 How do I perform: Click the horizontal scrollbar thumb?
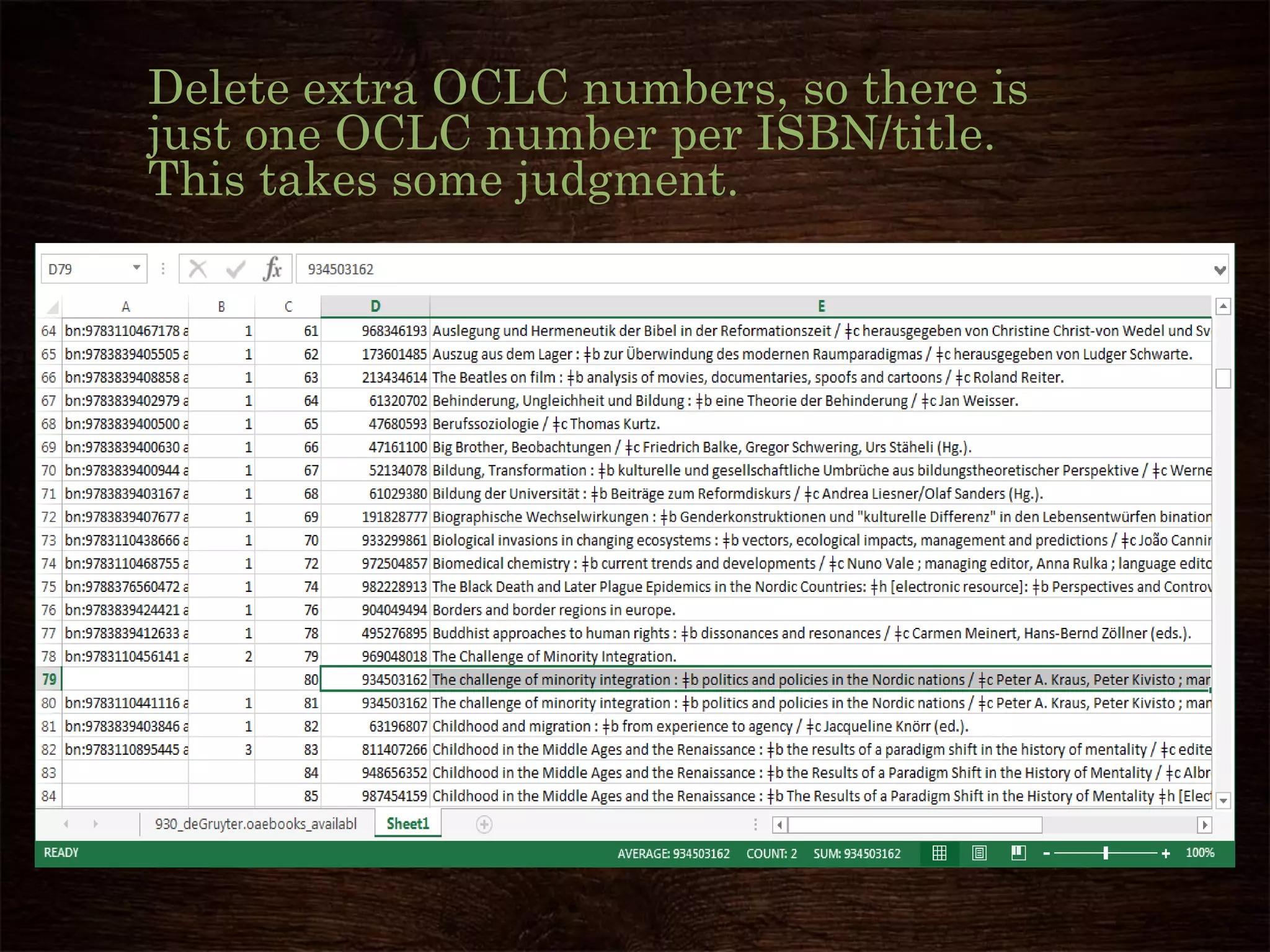click(915, 825)
